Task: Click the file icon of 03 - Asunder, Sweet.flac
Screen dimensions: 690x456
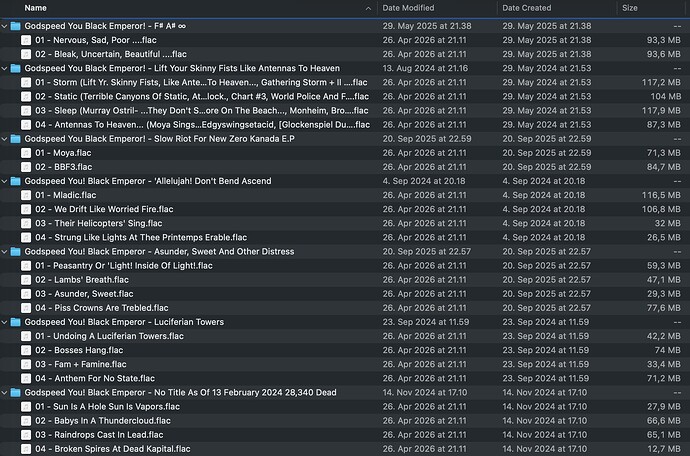Action: click(x=26, y=294)
